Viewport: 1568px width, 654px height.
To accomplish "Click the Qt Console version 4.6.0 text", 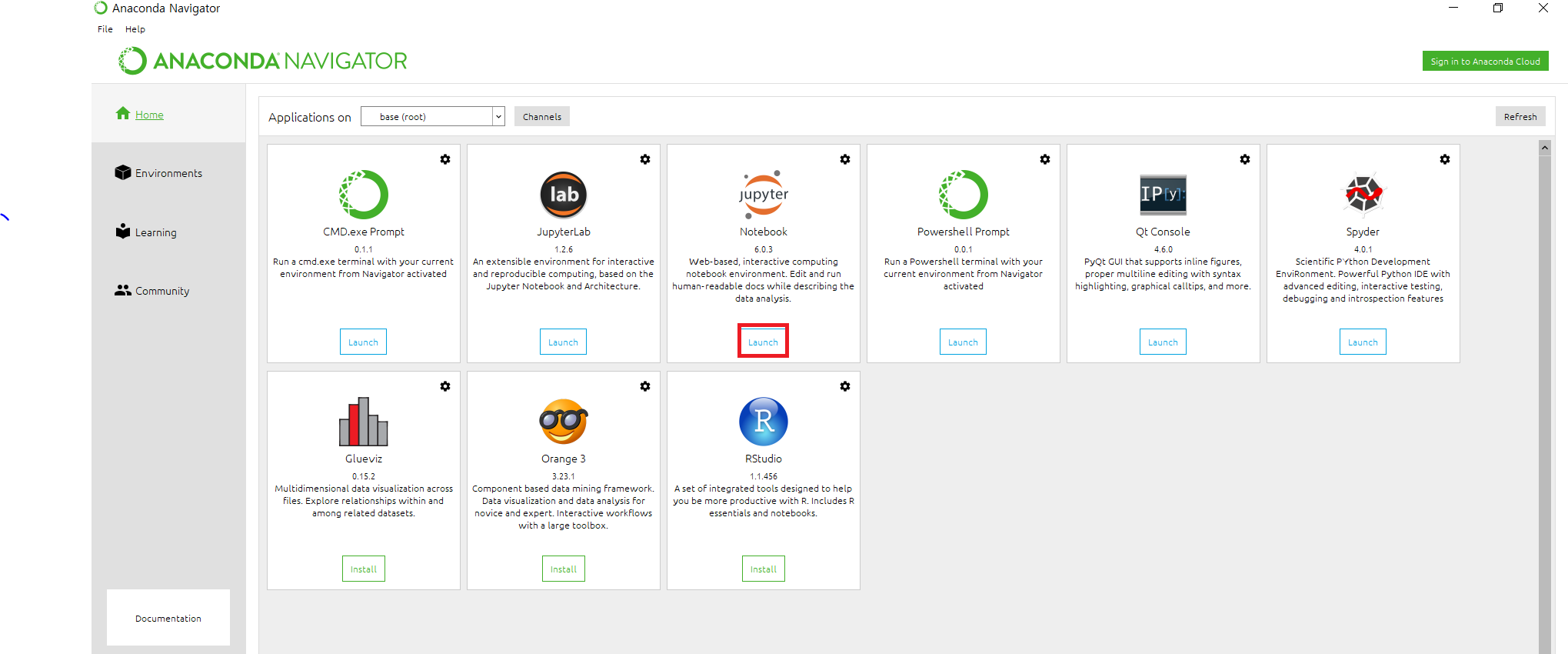I will 1164,249.
